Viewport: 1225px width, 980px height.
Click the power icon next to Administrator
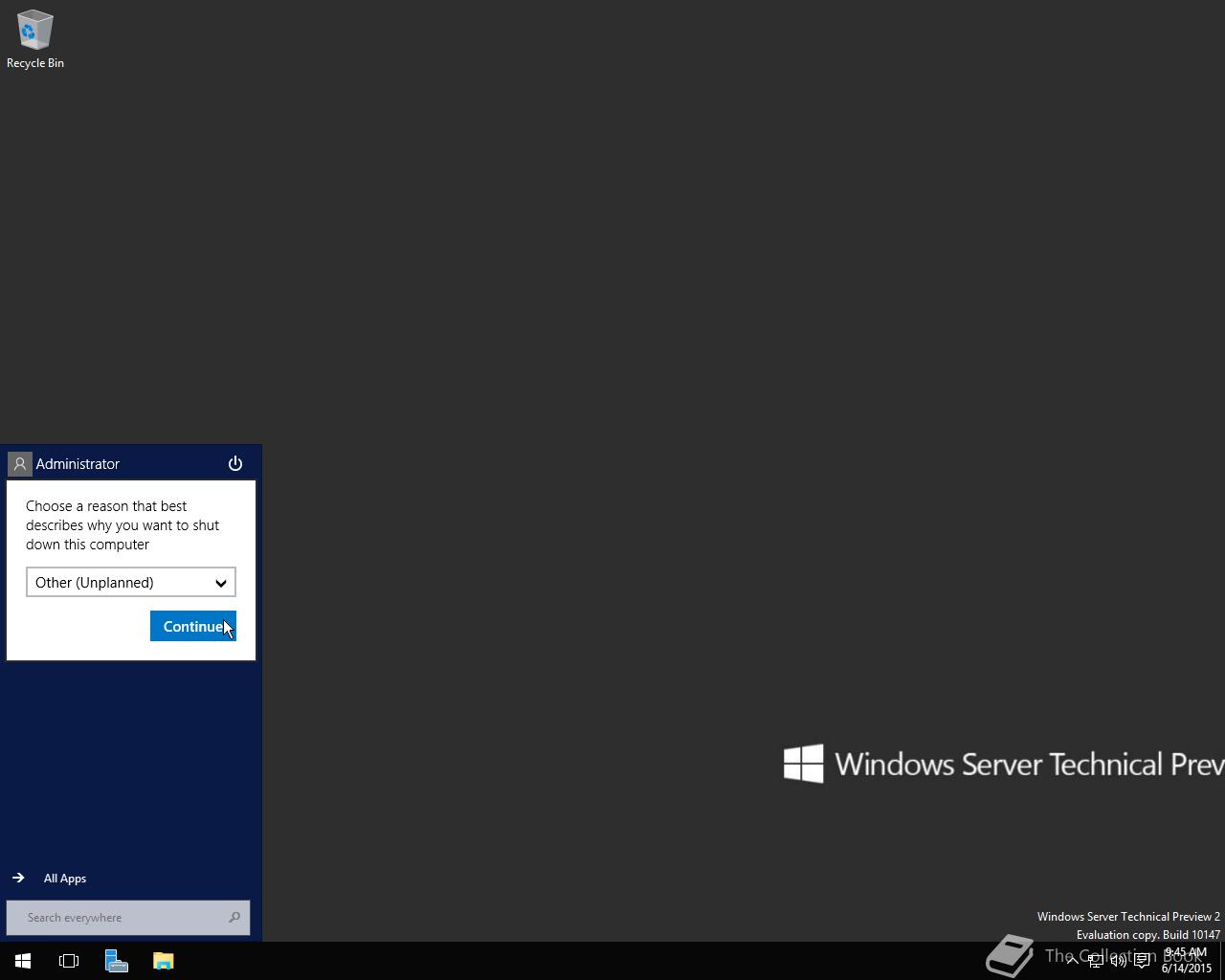pyautogui.click(x=235, y=463)
